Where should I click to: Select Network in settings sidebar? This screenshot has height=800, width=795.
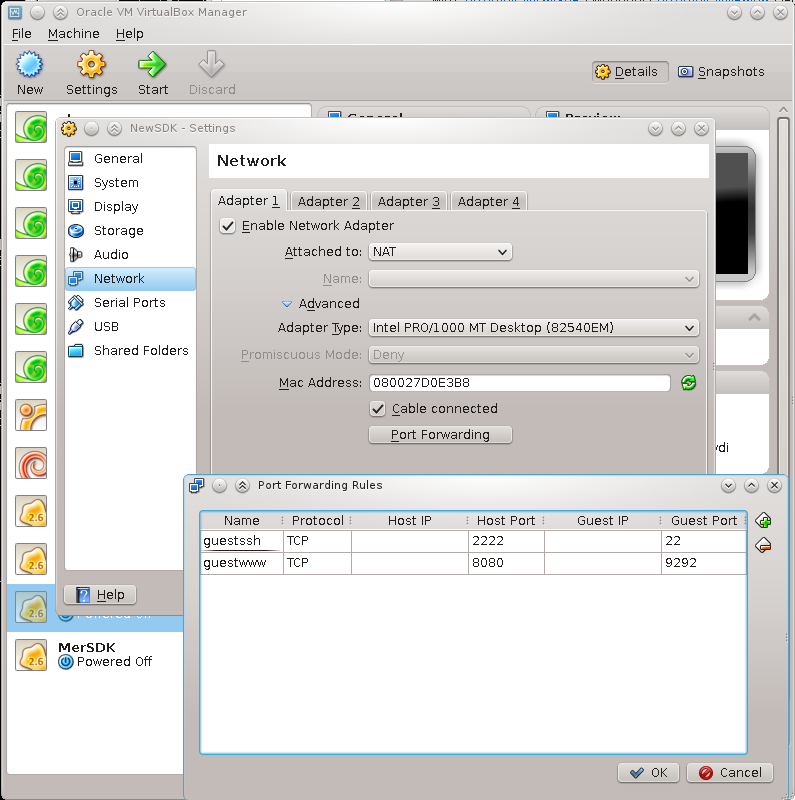tap(131, 279)
